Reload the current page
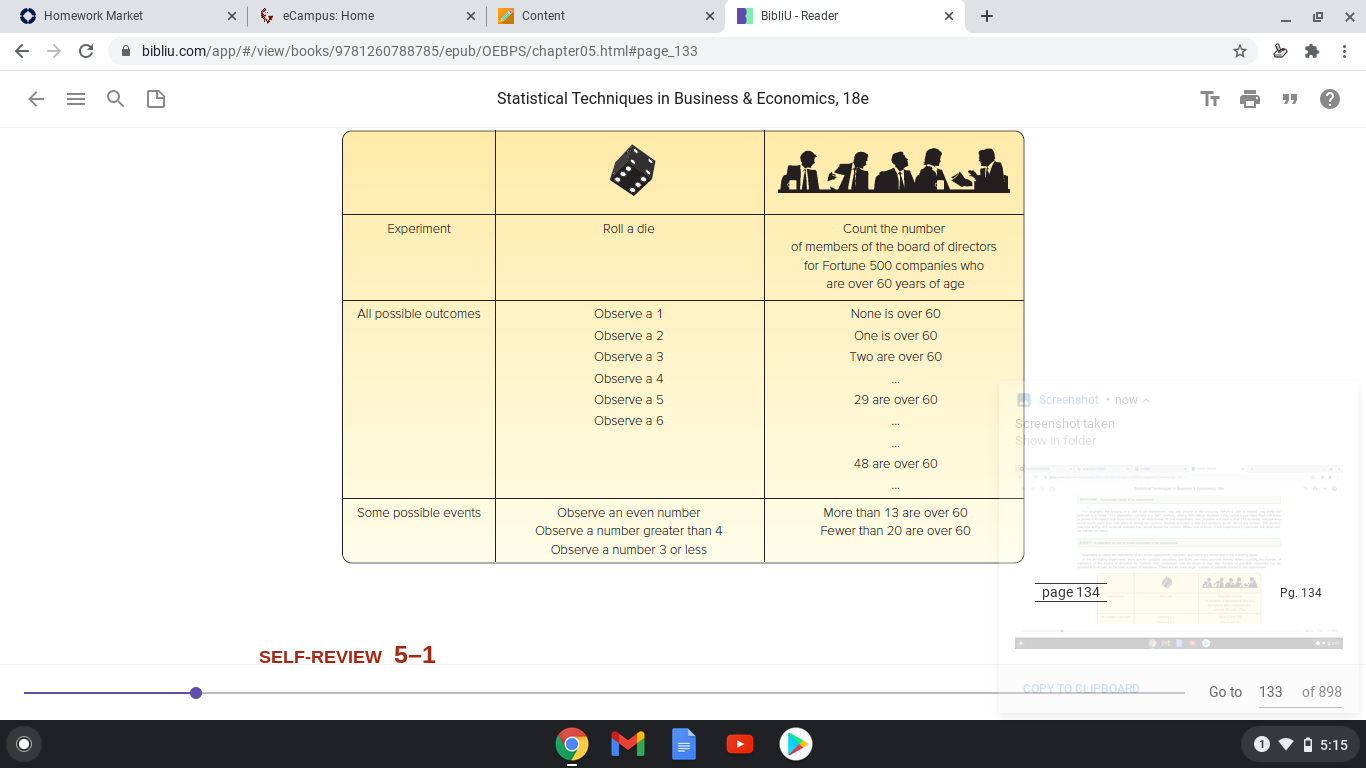Viewport: 1366px width, 768px height. tap(86, 51)
